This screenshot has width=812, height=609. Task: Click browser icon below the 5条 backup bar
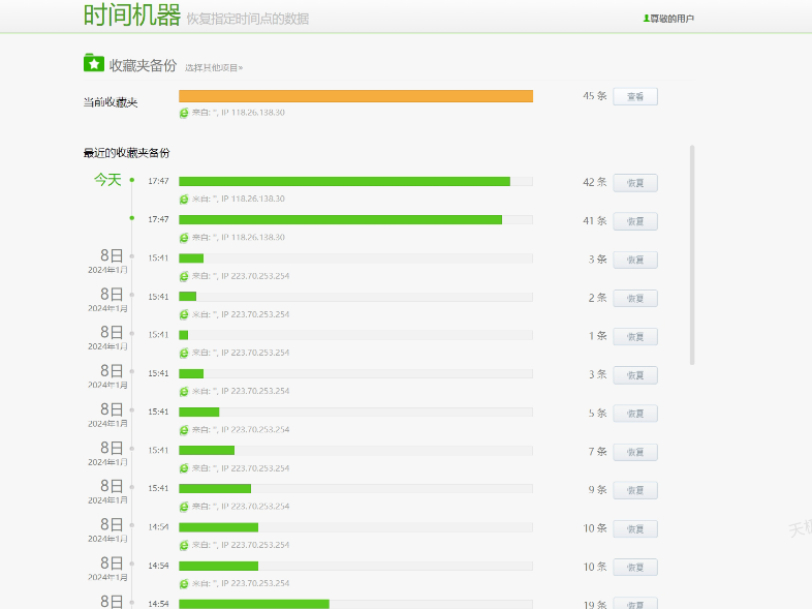(x=184, y=429)
